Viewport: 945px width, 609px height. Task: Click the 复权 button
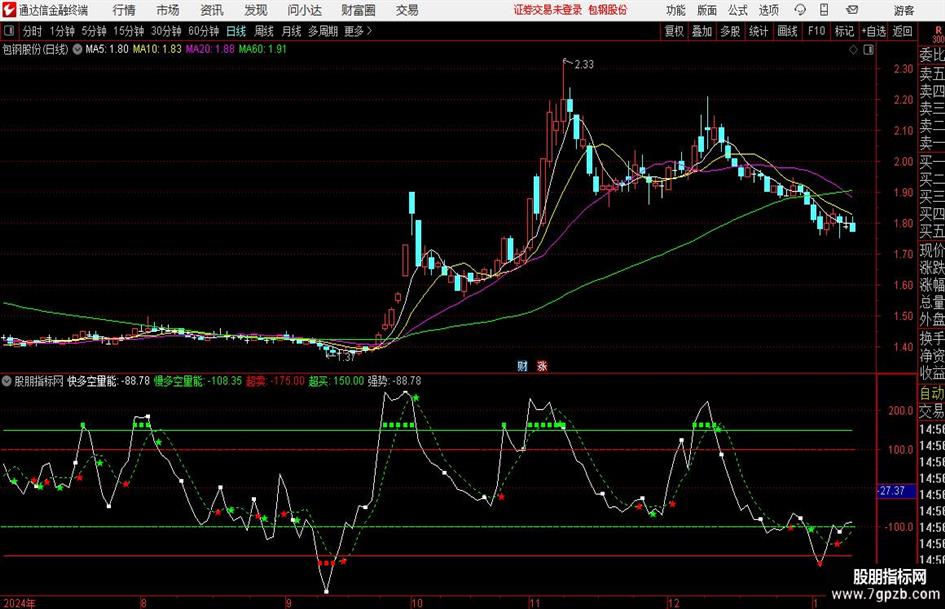coord(674,31)
